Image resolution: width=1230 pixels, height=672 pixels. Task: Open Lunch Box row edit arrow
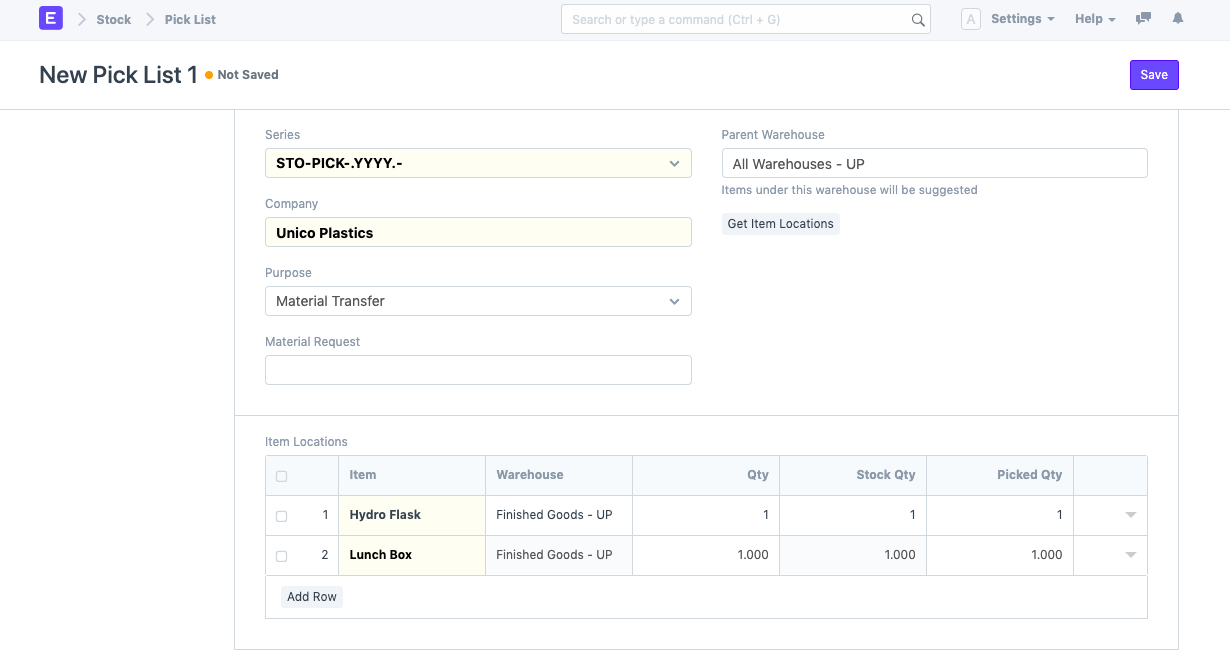(1130, 555)
